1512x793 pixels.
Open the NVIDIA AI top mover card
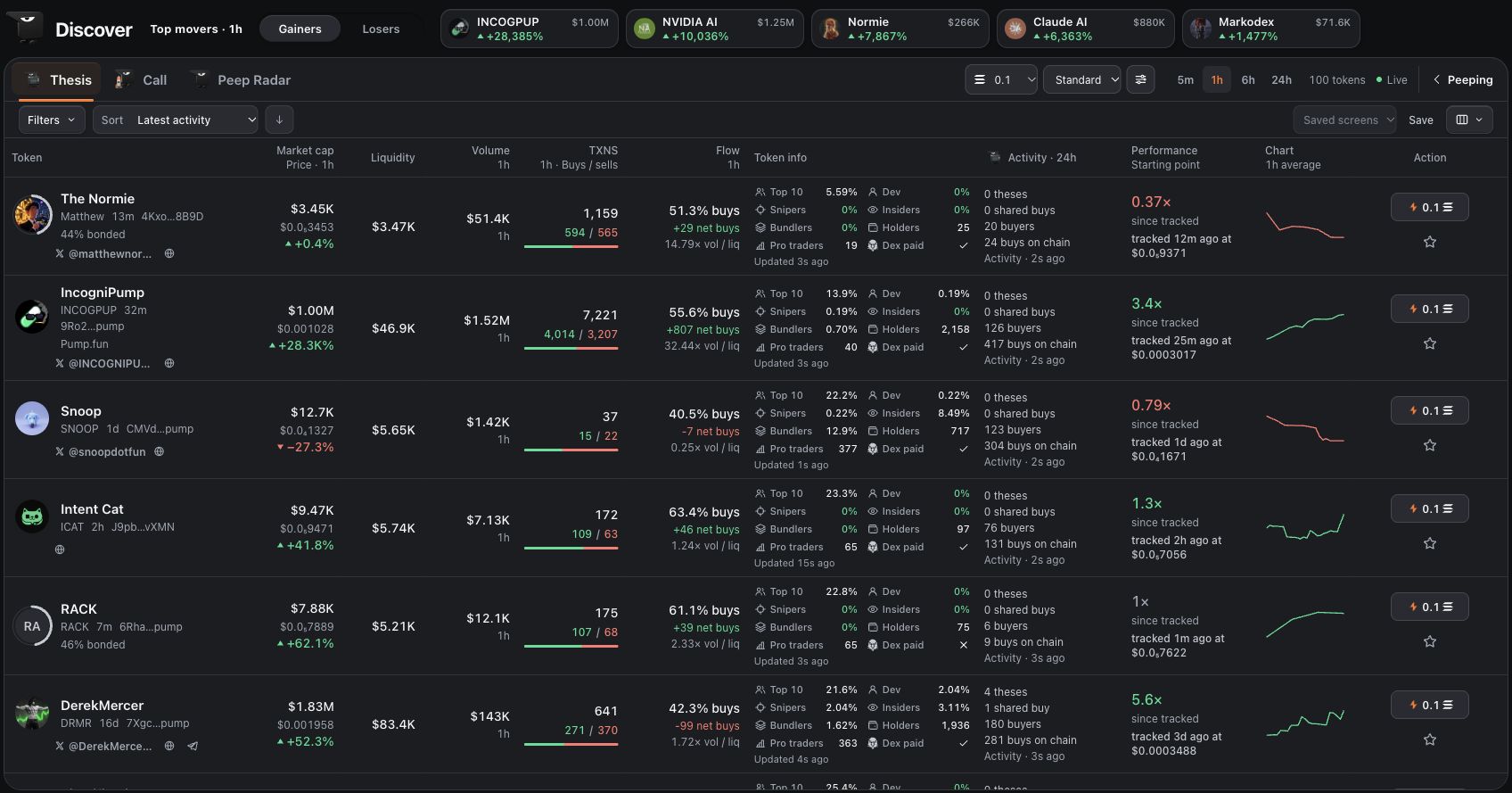(714, 29)
